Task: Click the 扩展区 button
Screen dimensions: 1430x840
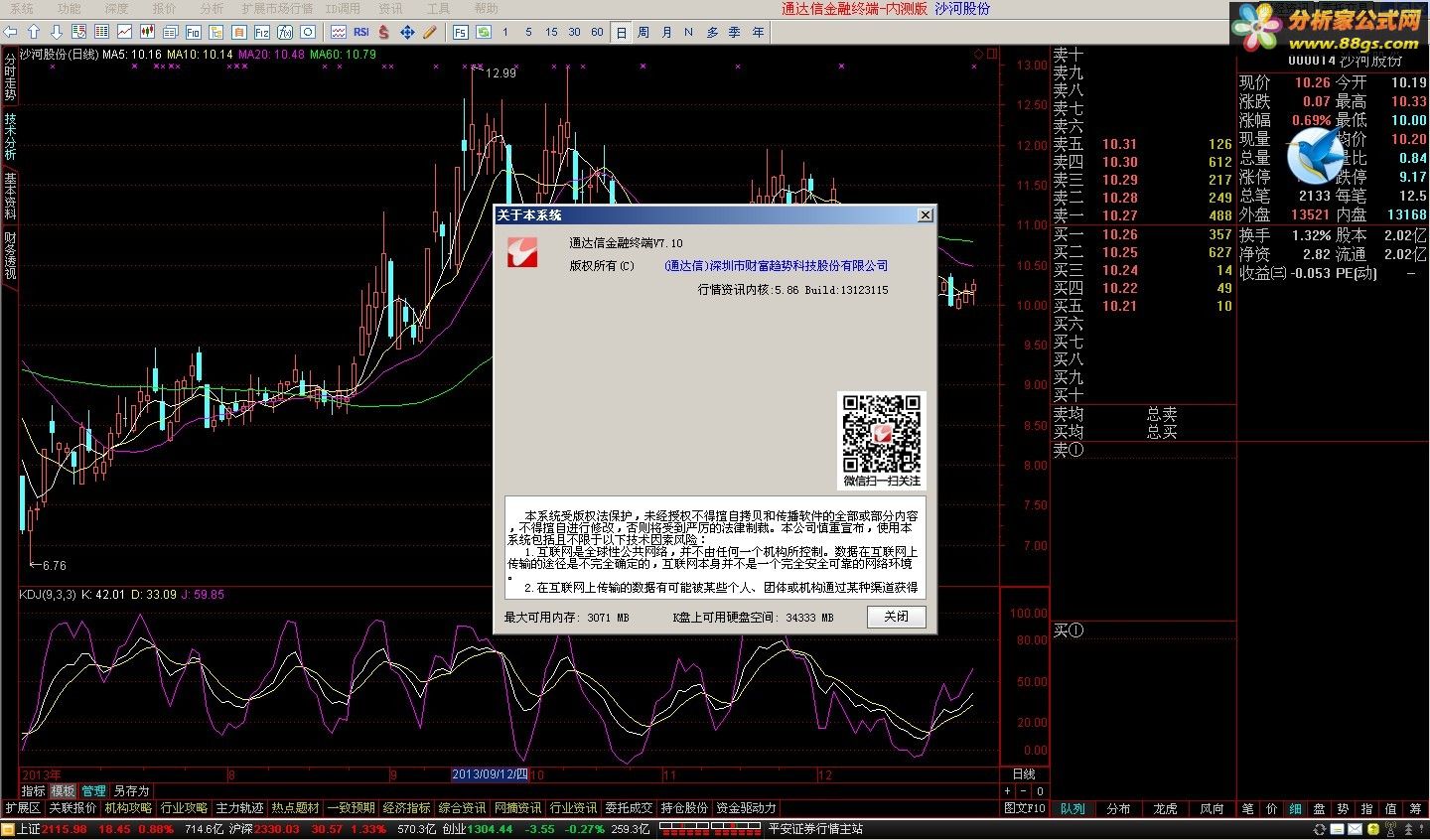Action: [x=23, y=809]
